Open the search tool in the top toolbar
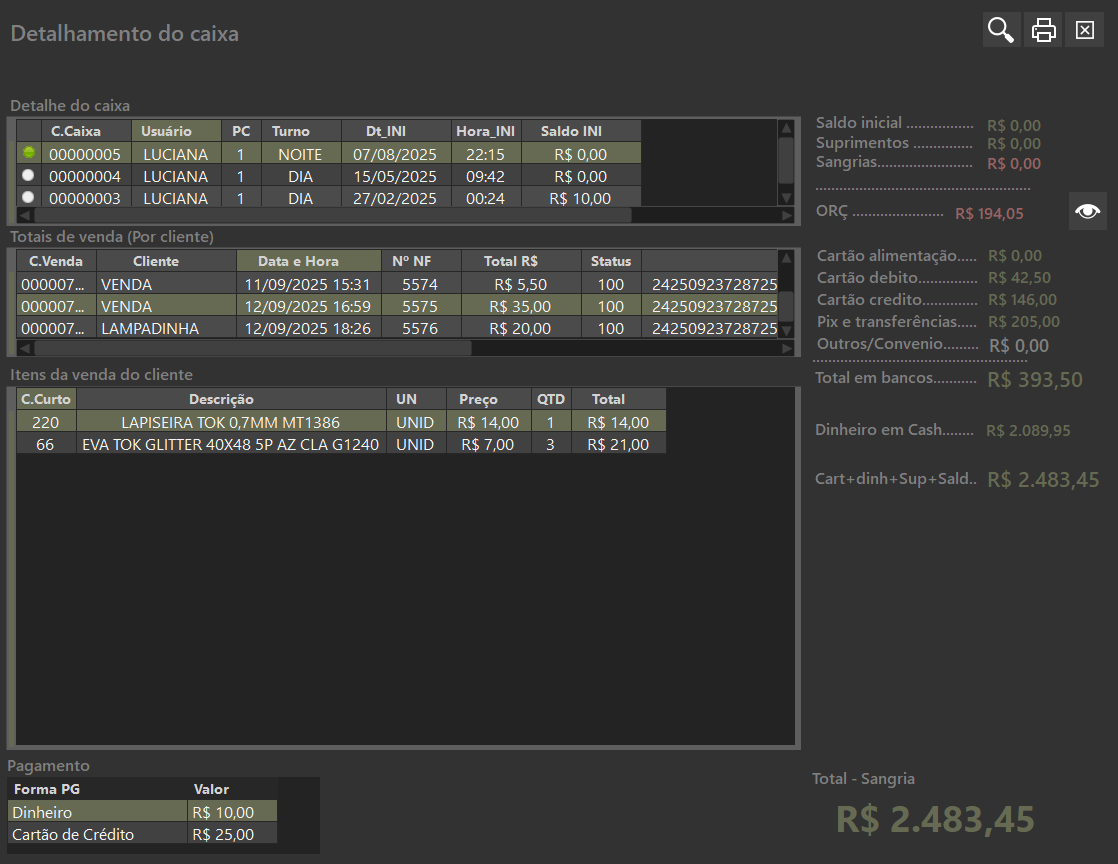This screenshot has width=1118, height=864. pos(1000,29)
